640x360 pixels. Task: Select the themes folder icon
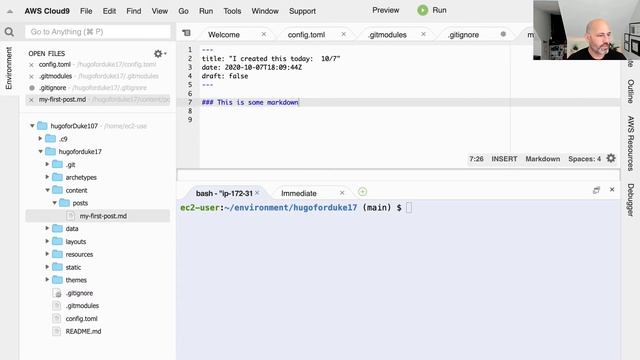(58, 280)
